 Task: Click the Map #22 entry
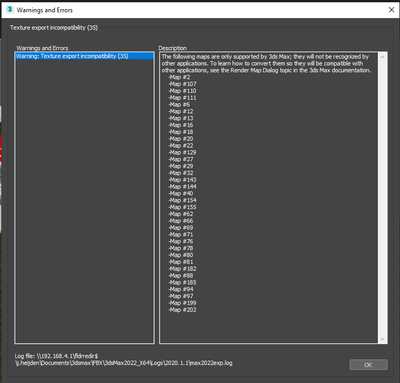tap(181, 145)
